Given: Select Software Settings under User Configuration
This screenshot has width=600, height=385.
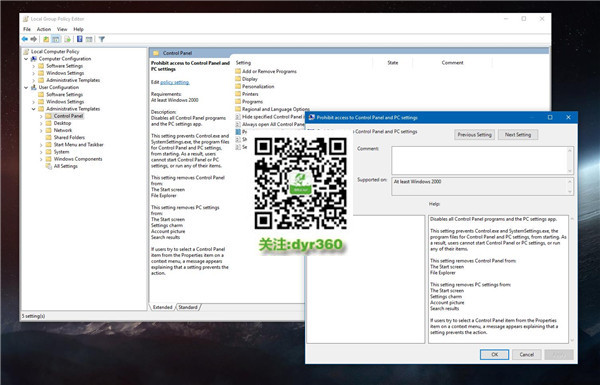Looking at the screenshot, I should click(x=64, y=95).
